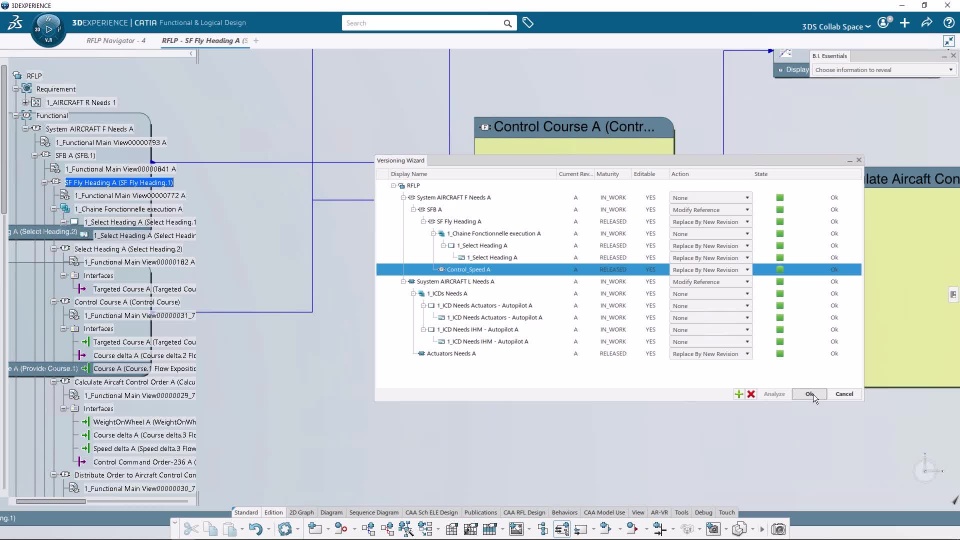960x540 pixels.
Task: Switch to the CAA RFL Design tab
Action: [524, 512]
